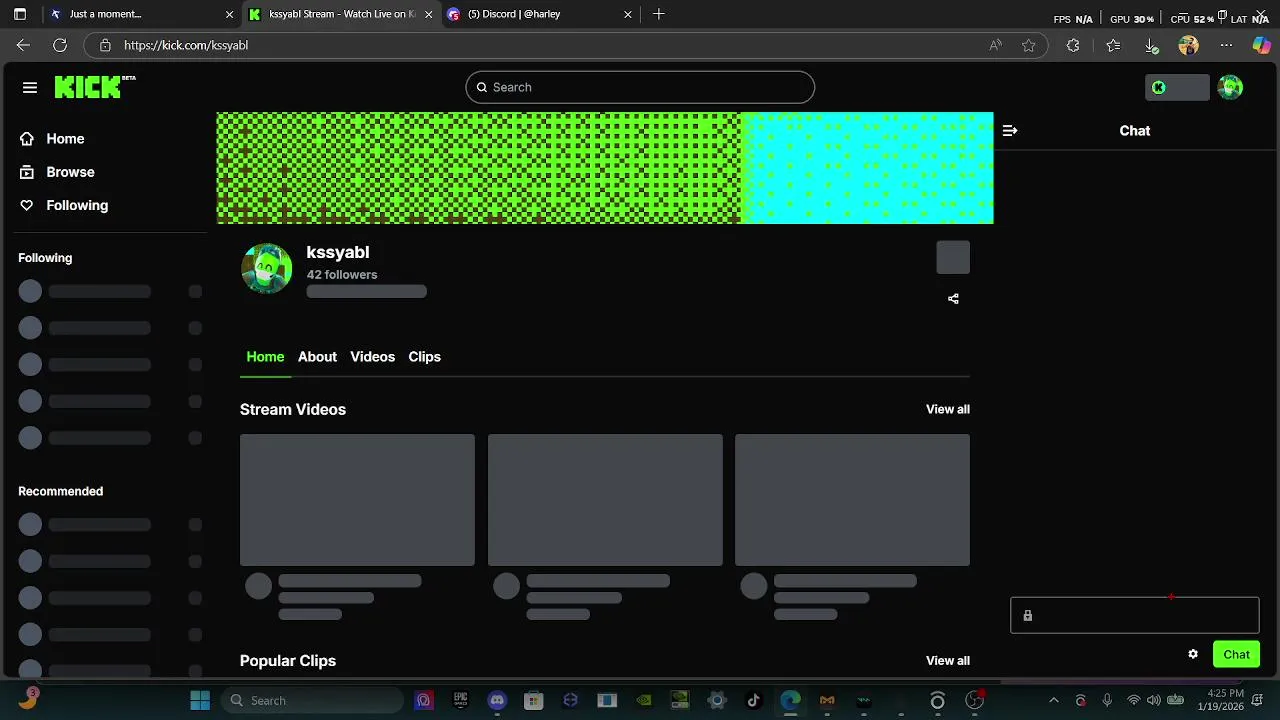Open Edge Settings and more menu

pyautogui.click(x=1226, y=45)
